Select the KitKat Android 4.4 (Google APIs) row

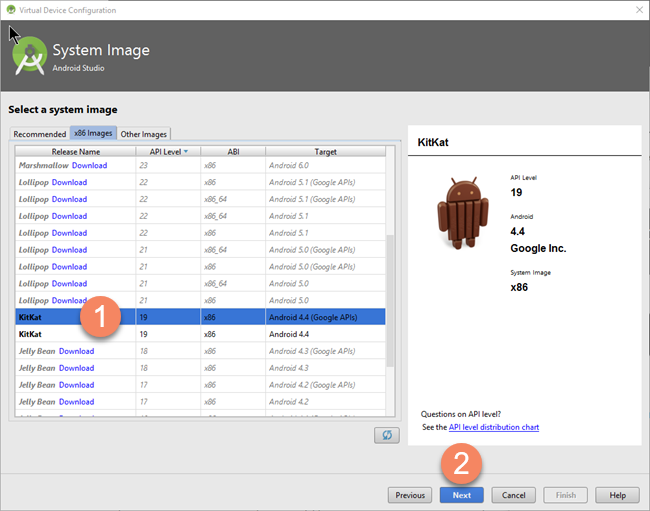(x=200, y=317)
